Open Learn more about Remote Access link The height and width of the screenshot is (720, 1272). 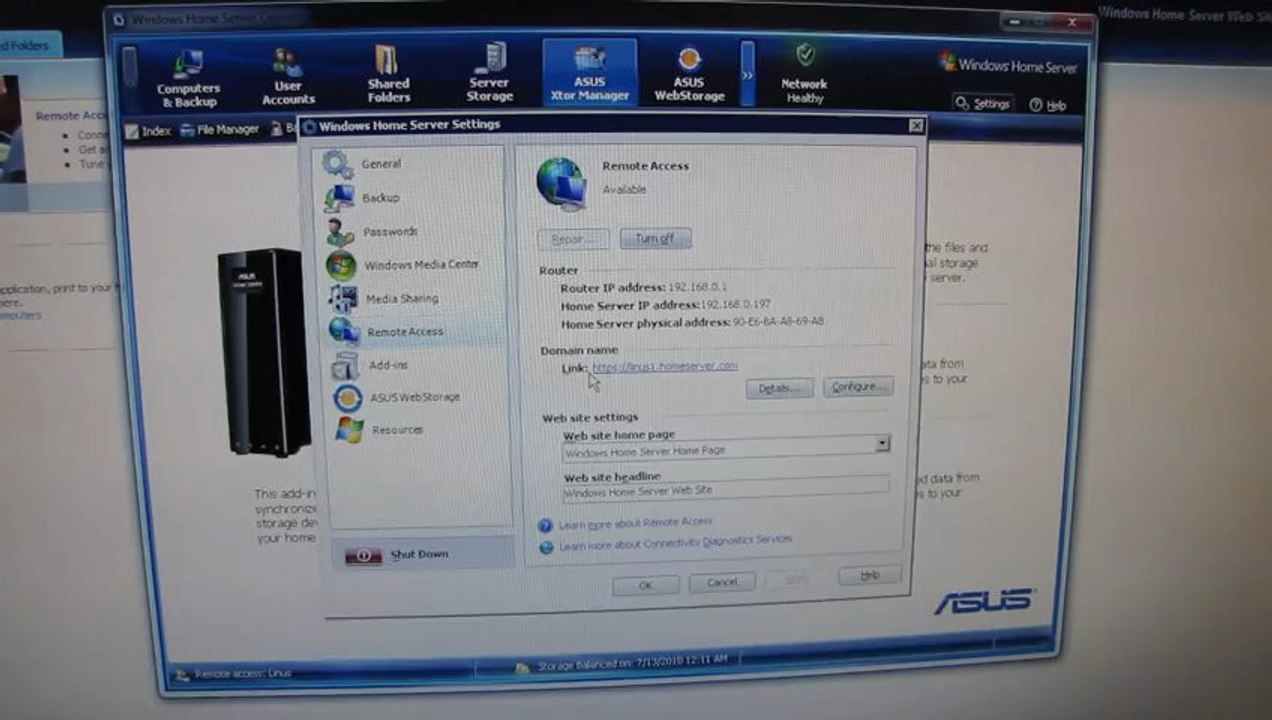click(636, 523)
